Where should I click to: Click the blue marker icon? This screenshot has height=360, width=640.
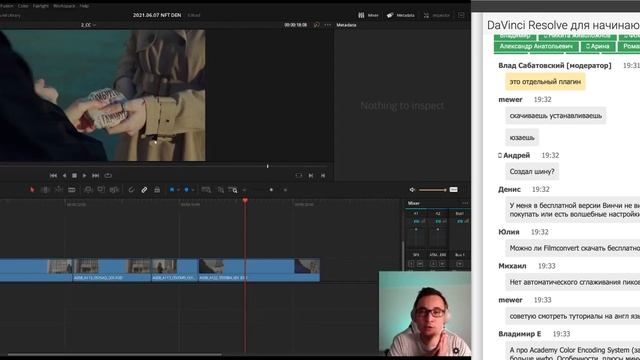click(x=187, y=190)
